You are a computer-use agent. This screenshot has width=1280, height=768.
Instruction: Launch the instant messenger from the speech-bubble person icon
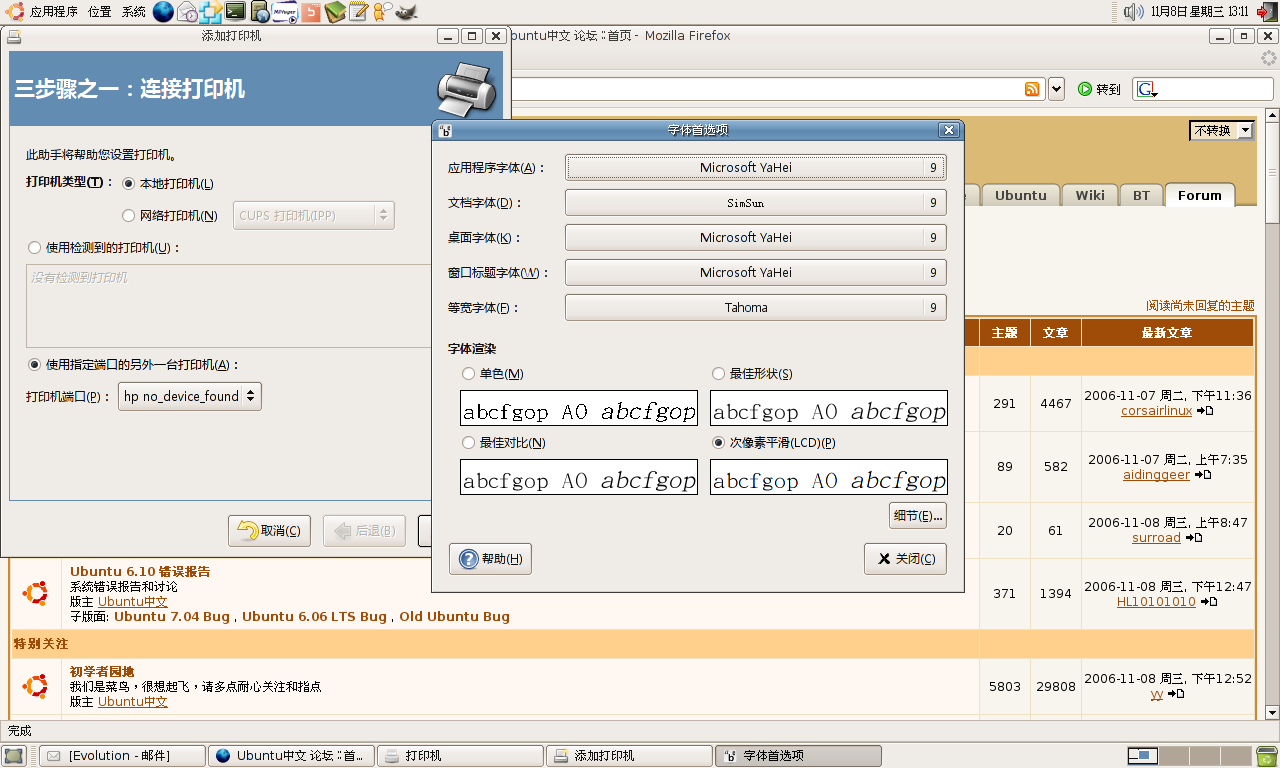pos(383,12)
